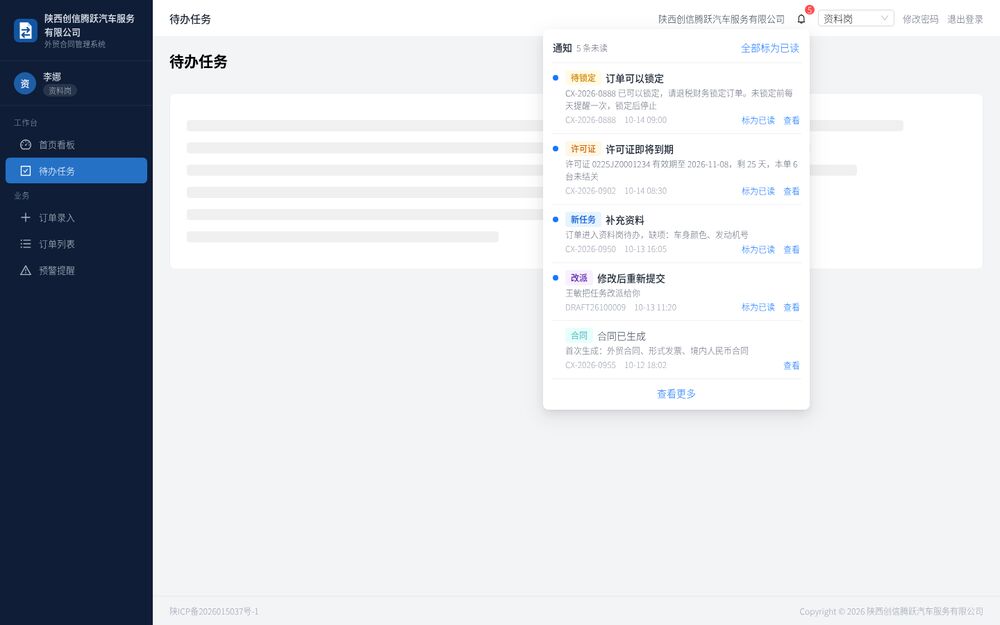1000x625 pixels.
Task: Click the 合同 tag
Action: 578,335
